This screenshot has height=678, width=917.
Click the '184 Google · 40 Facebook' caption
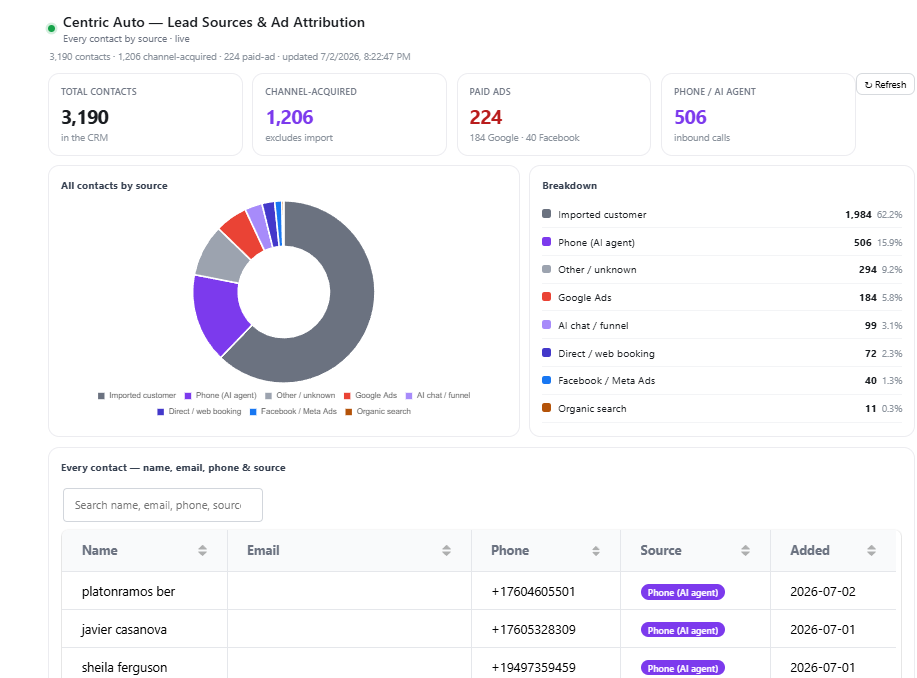point(525,138)
